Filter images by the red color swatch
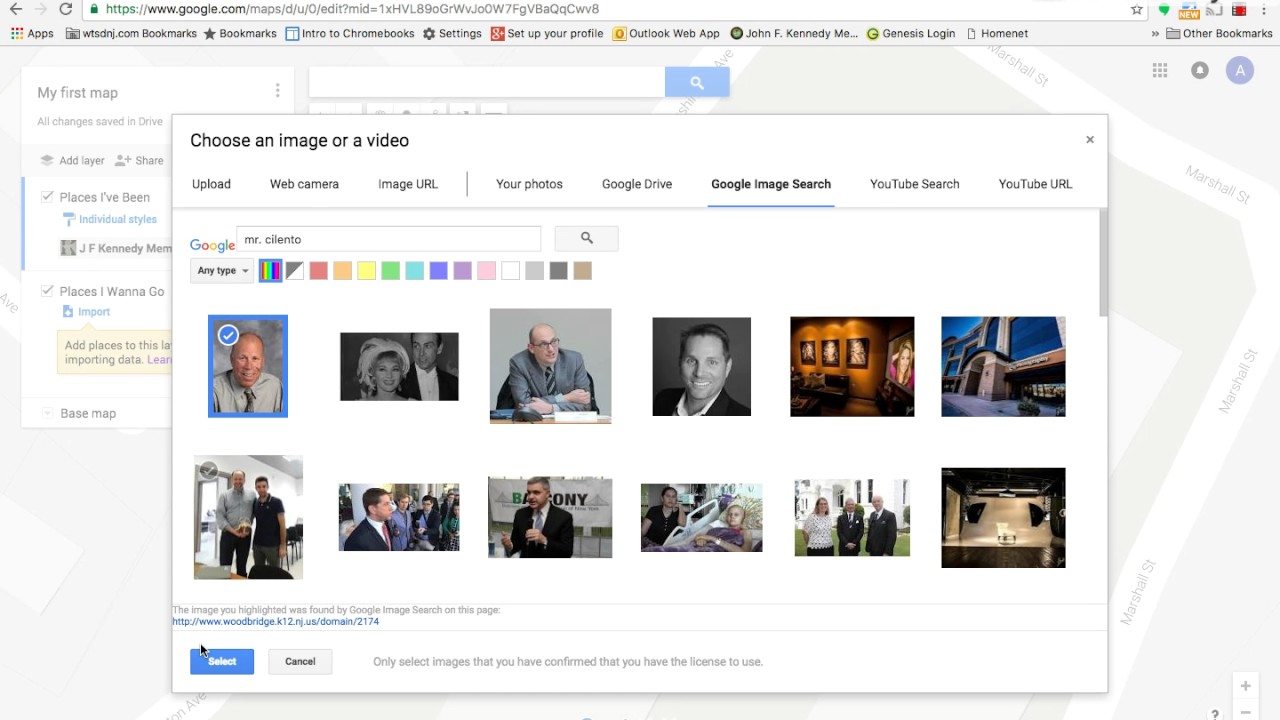The width and height of the screenshot is (1280, 720). [x=319, y=271]
